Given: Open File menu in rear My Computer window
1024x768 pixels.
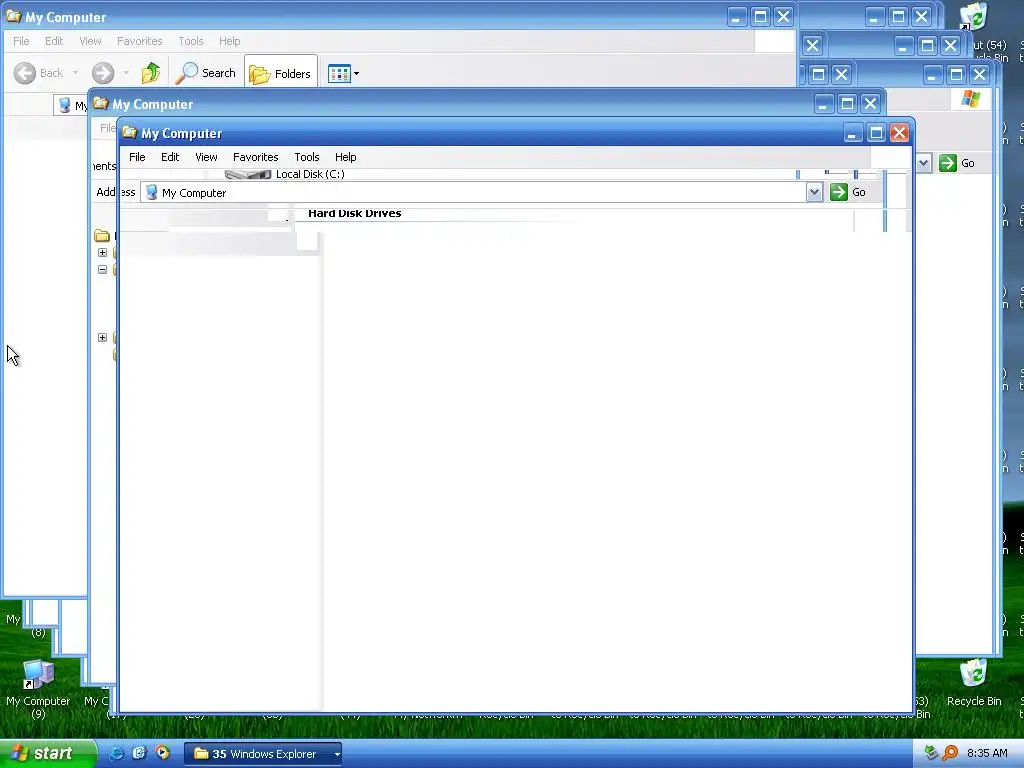Looking at the screenshot, I should (21, 40).
